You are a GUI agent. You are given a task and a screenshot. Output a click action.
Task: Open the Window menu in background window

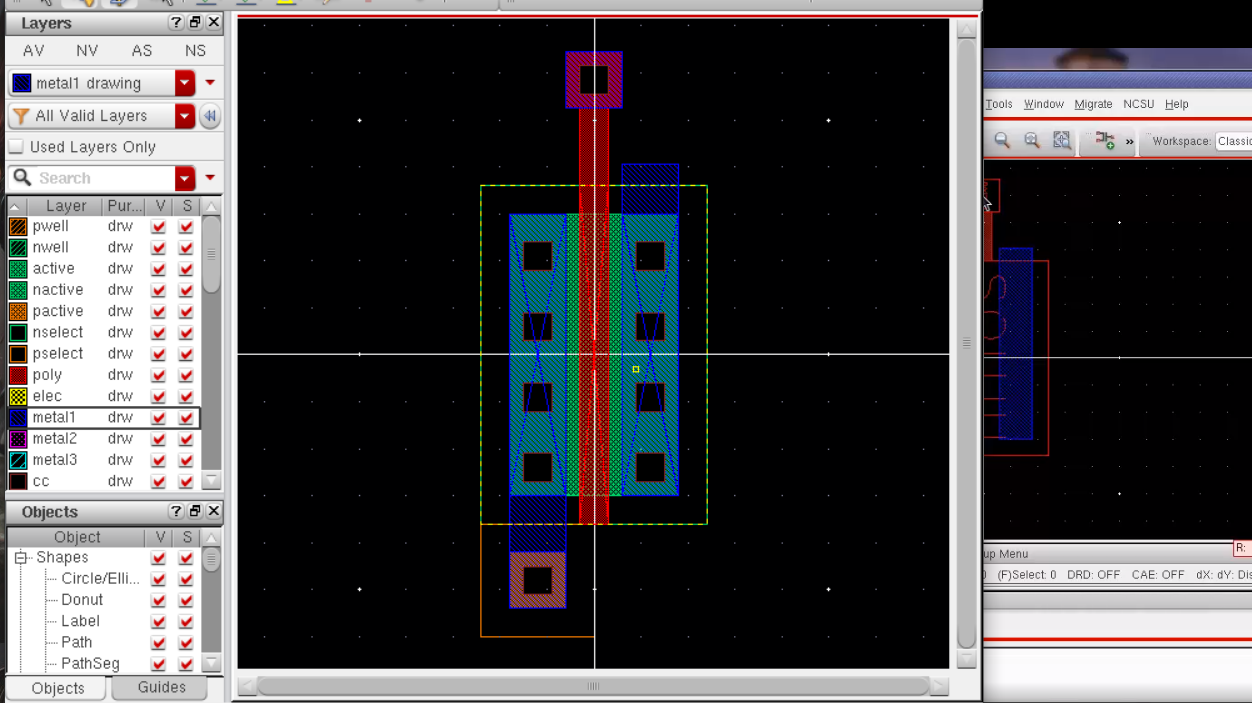pos(1043,104)
